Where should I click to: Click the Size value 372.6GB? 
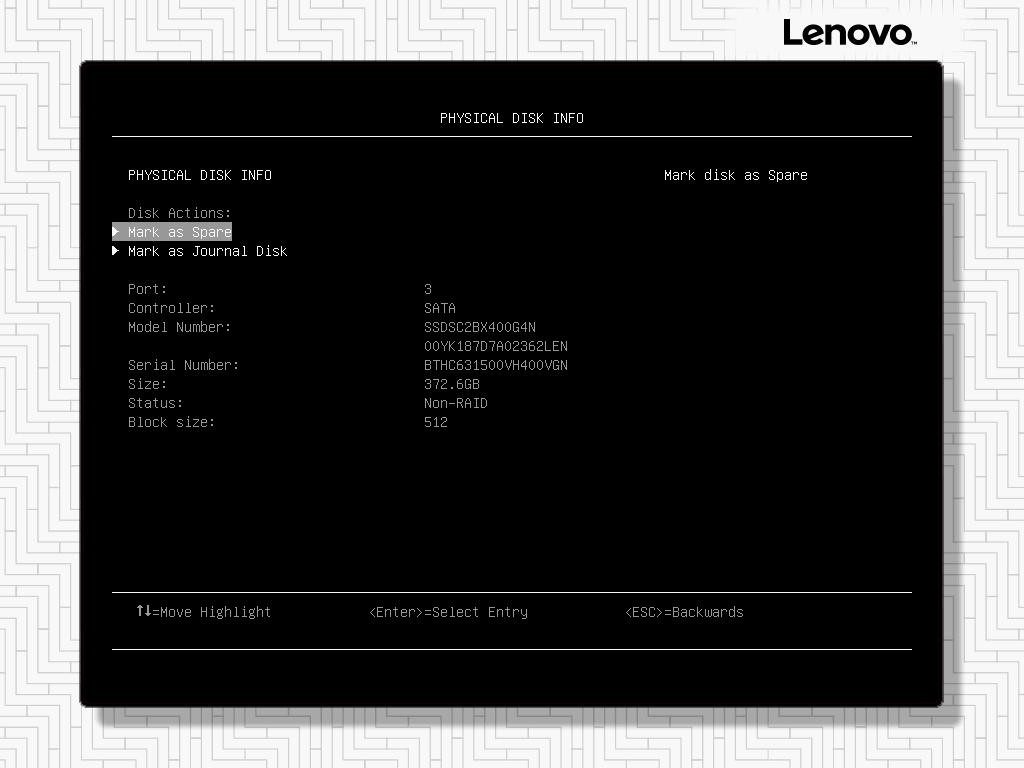click(452, 384)
